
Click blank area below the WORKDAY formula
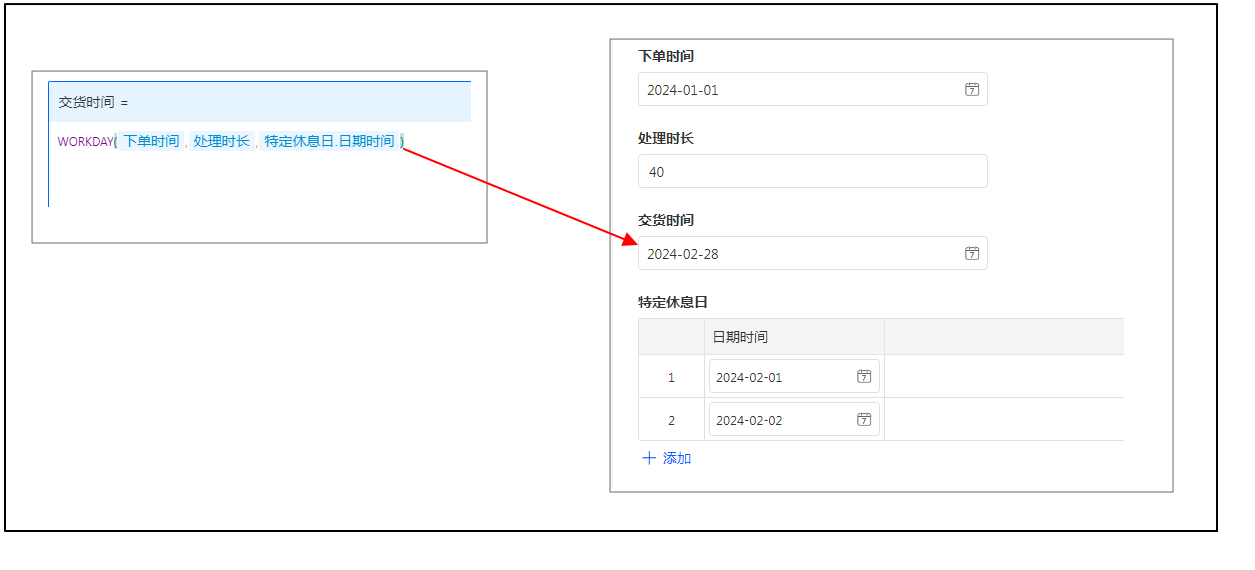point(260,180)
